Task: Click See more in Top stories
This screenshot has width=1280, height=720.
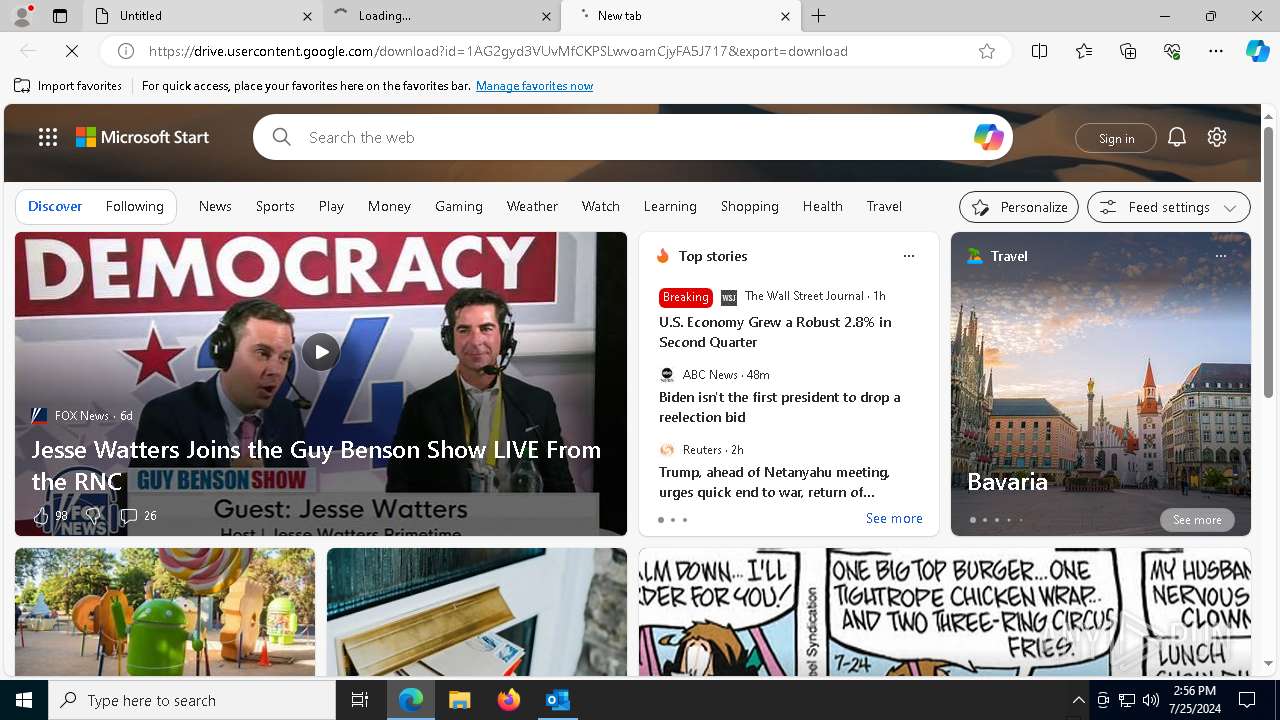Action: click(x=894, y=518)
